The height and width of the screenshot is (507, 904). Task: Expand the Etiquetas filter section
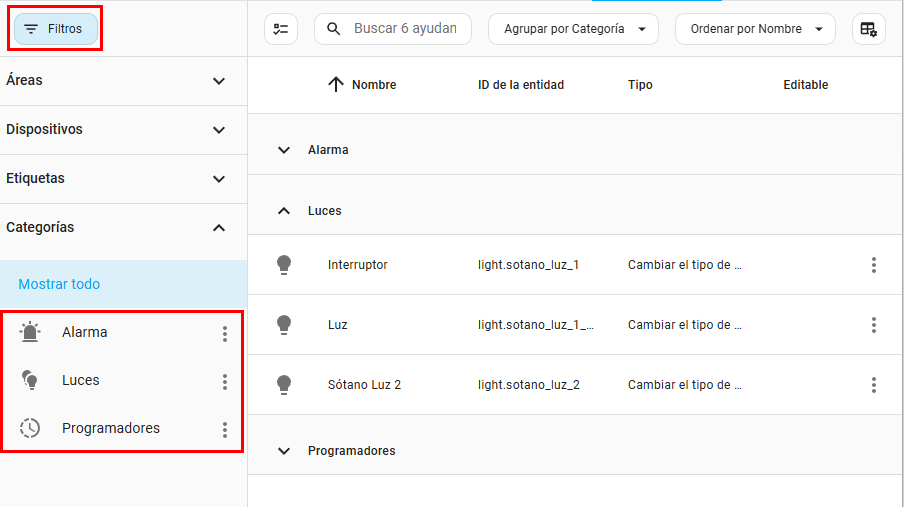219,179
